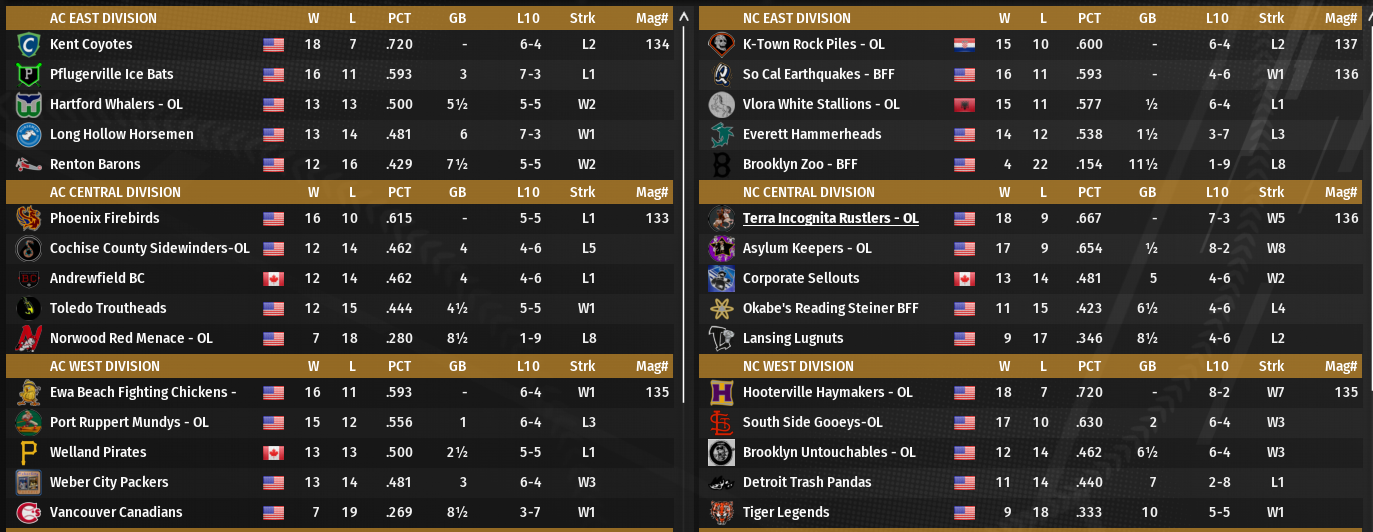The image size is (1373, 532).
Task: Open the Brooklyn Zoo - BFF team page
Action: point(800,165)
